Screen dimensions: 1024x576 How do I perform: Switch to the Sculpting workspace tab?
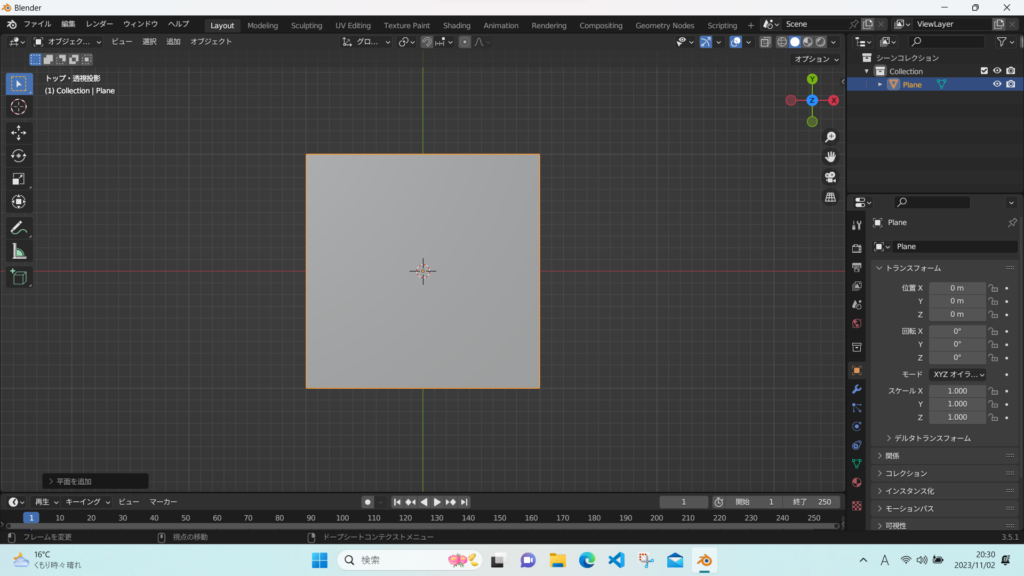tap(306, 25)
